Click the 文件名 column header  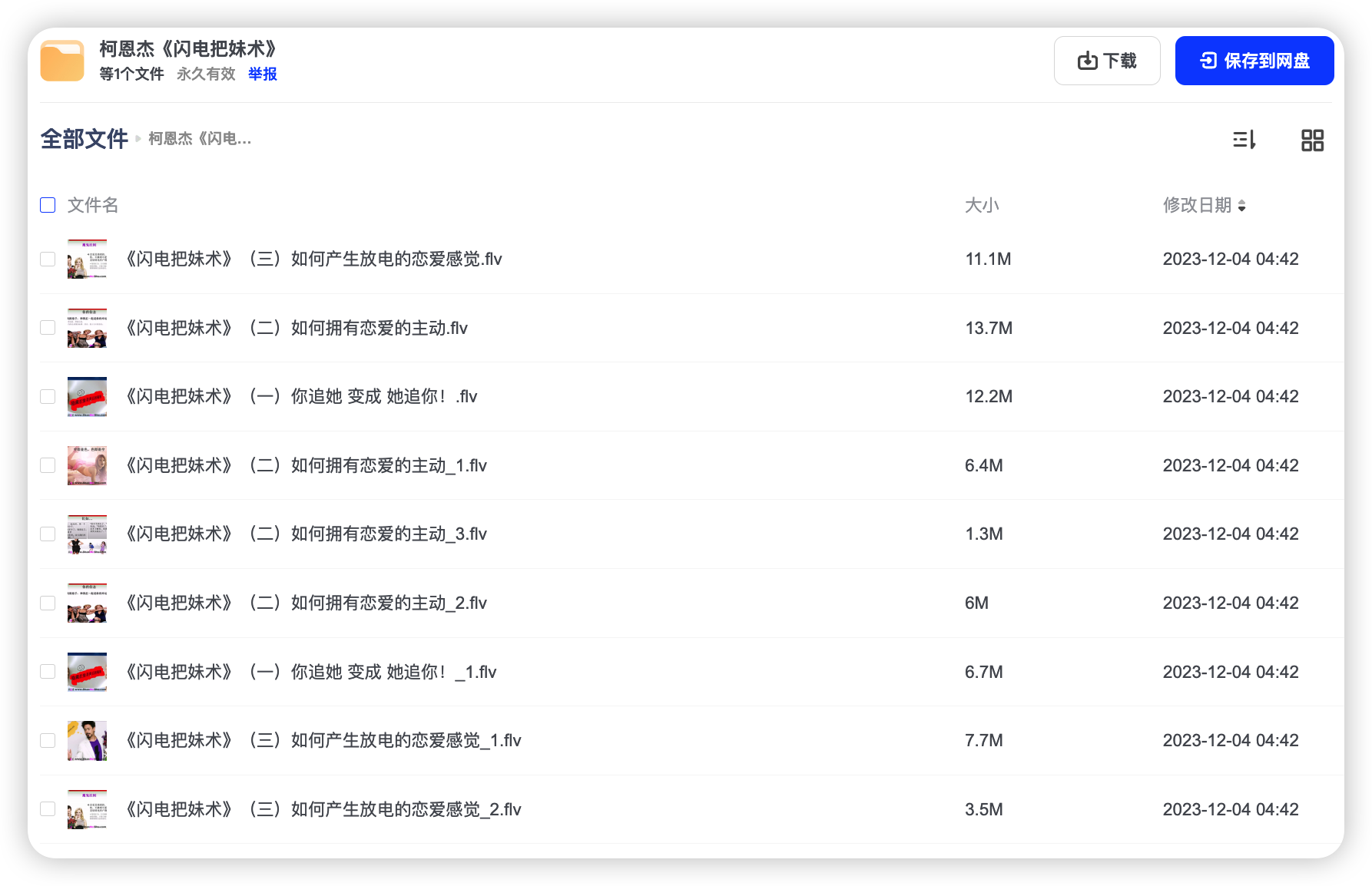(93, 205)
